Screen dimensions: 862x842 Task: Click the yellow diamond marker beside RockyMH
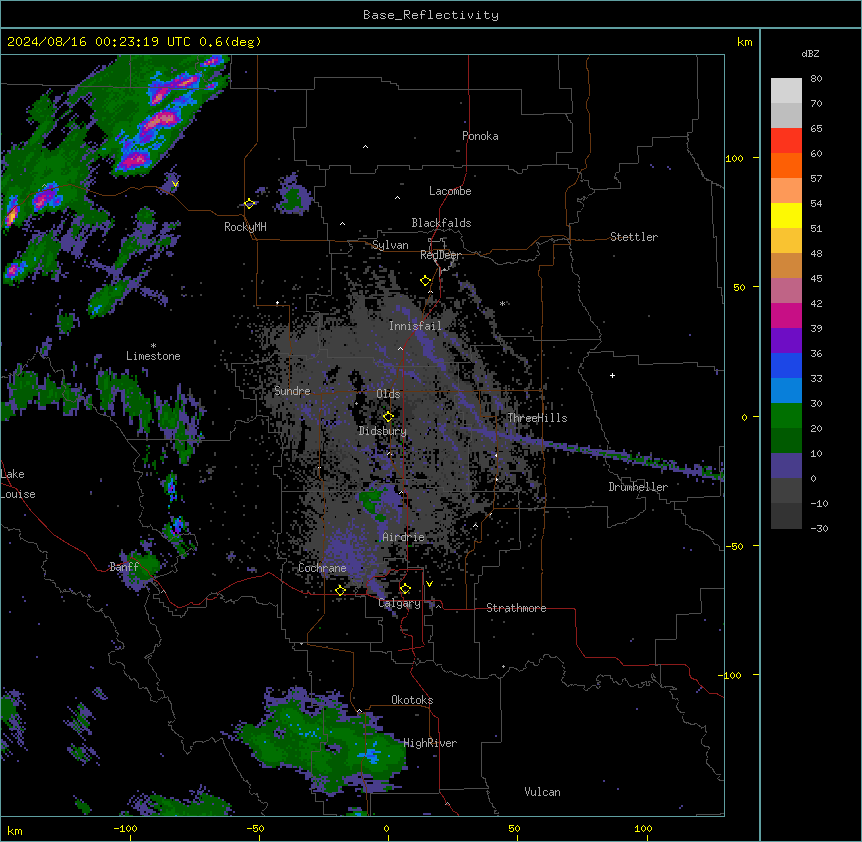click(250, 204)
